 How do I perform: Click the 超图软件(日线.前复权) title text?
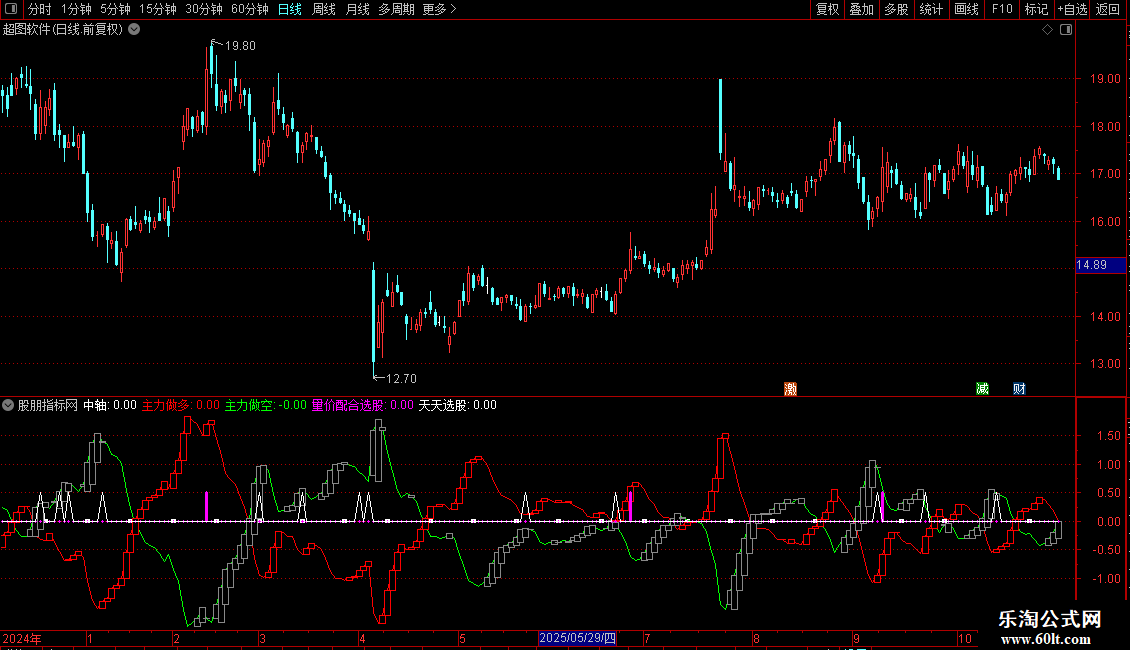pos(63,30)
